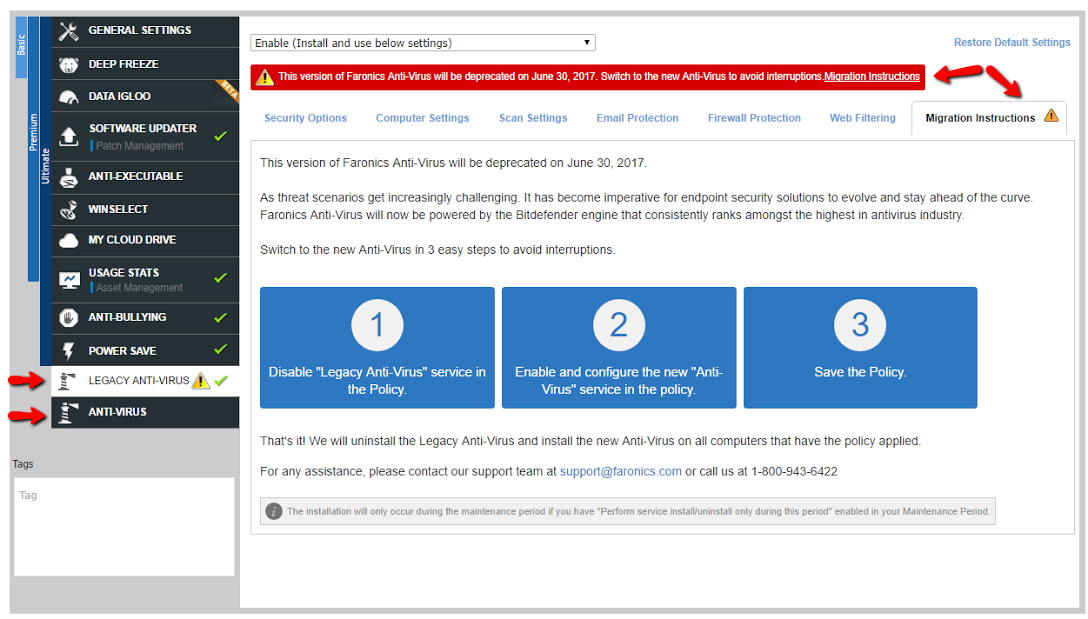
Task: Open the support@faronics.com email link
Action: [620, 471]
